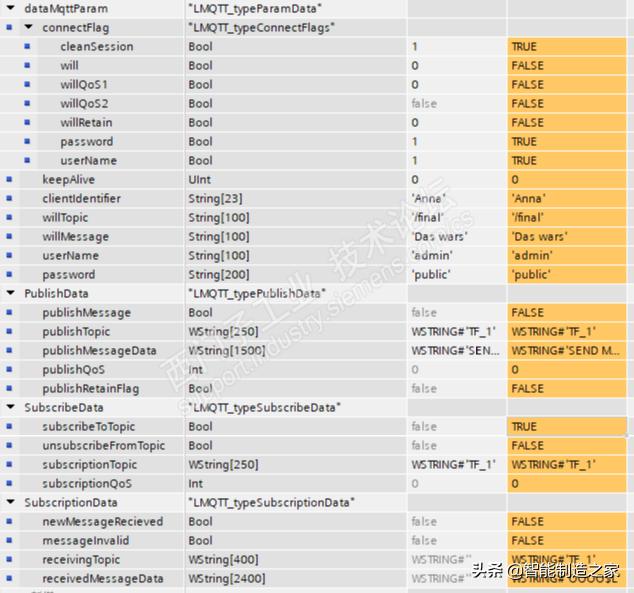The width and height of the screenshot is (634, 593).
Task: Click the "LMQTT_typeConnectFlags" data type cell
Action: pos(296,27)
